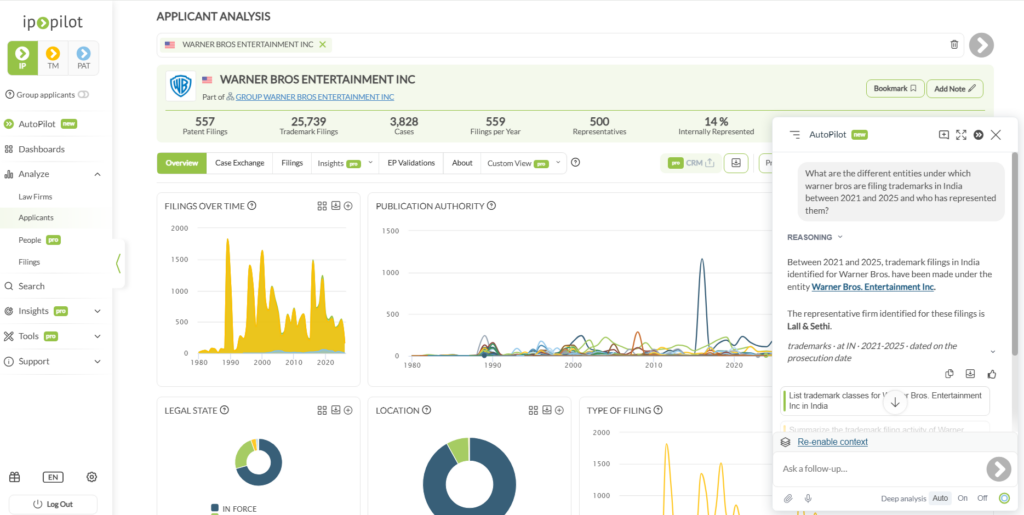Expand the AutoPilot panel to fullscreen
Screen dimensions: 1024x515
[961, 134]
